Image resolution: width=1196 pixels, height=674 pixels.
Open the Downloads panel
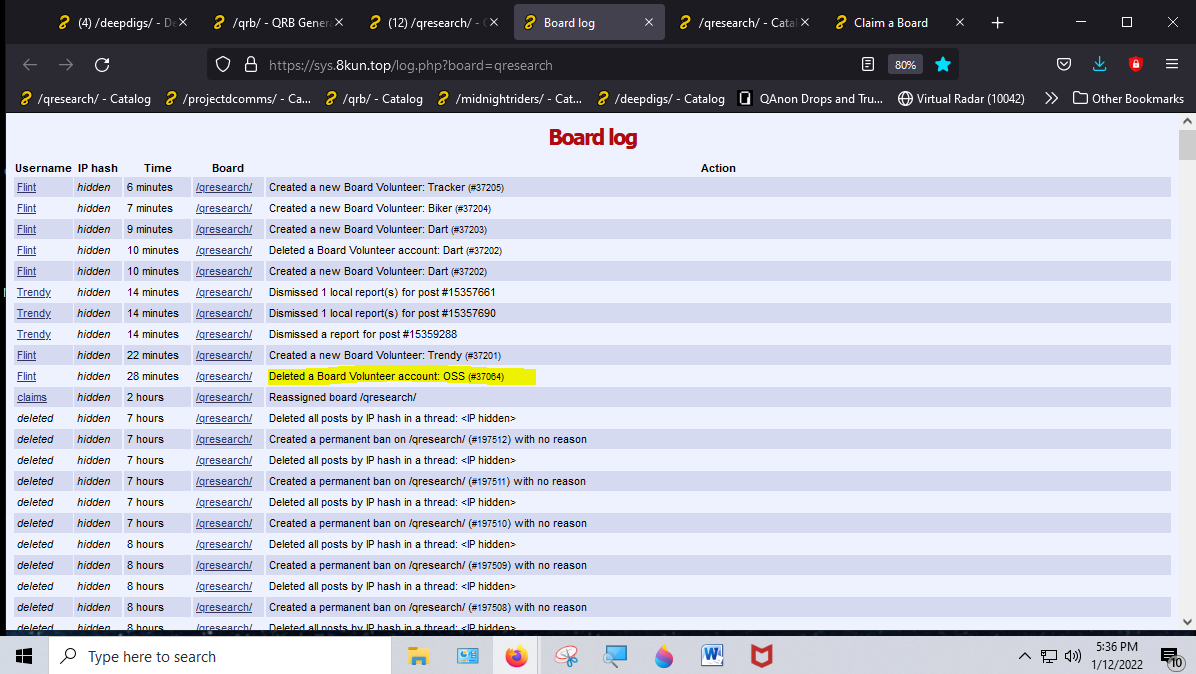pyautogui.click(x=1100, y=65)
